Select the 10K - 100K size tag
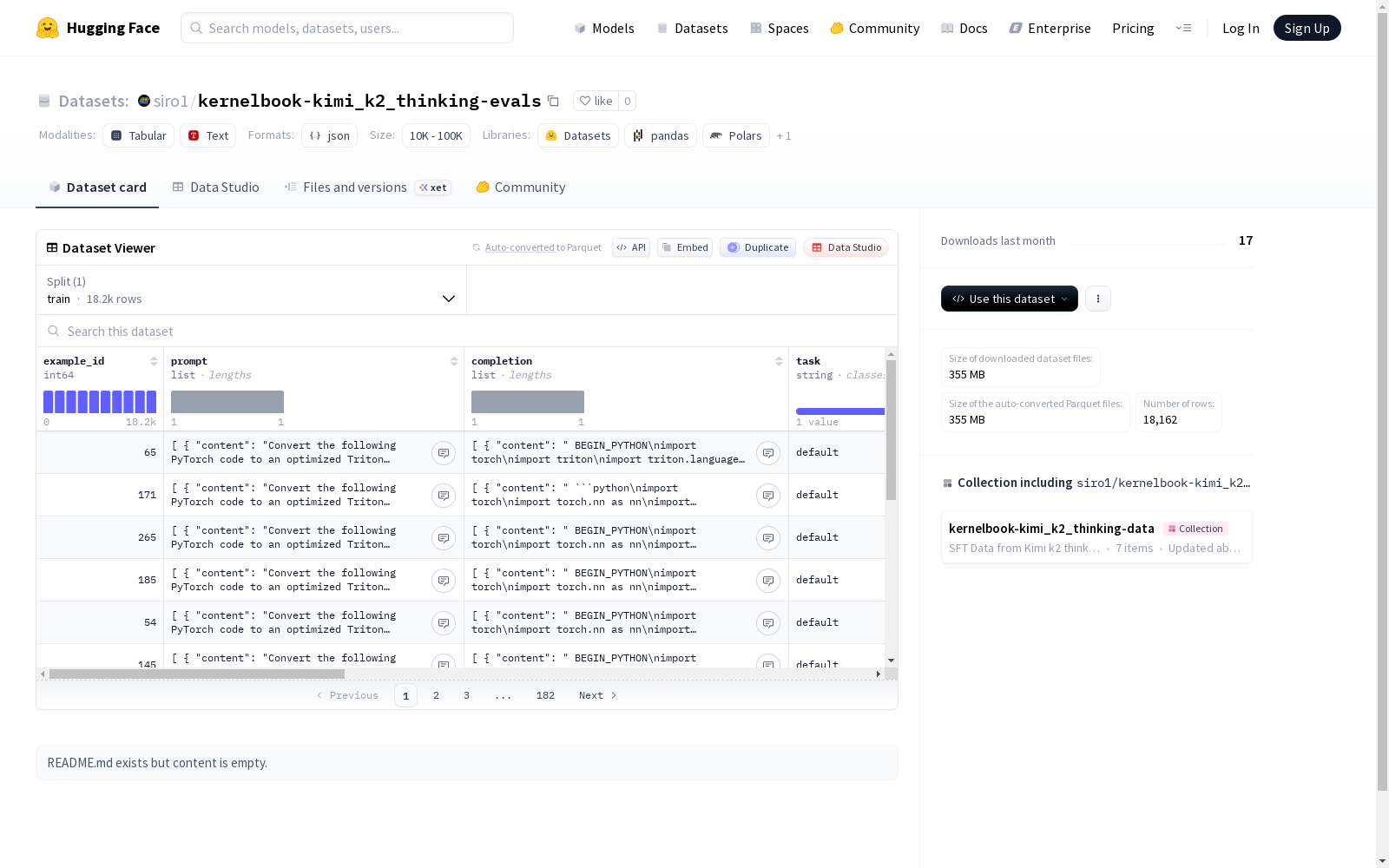The image size is (1389, 868). (x=436, y=135)
